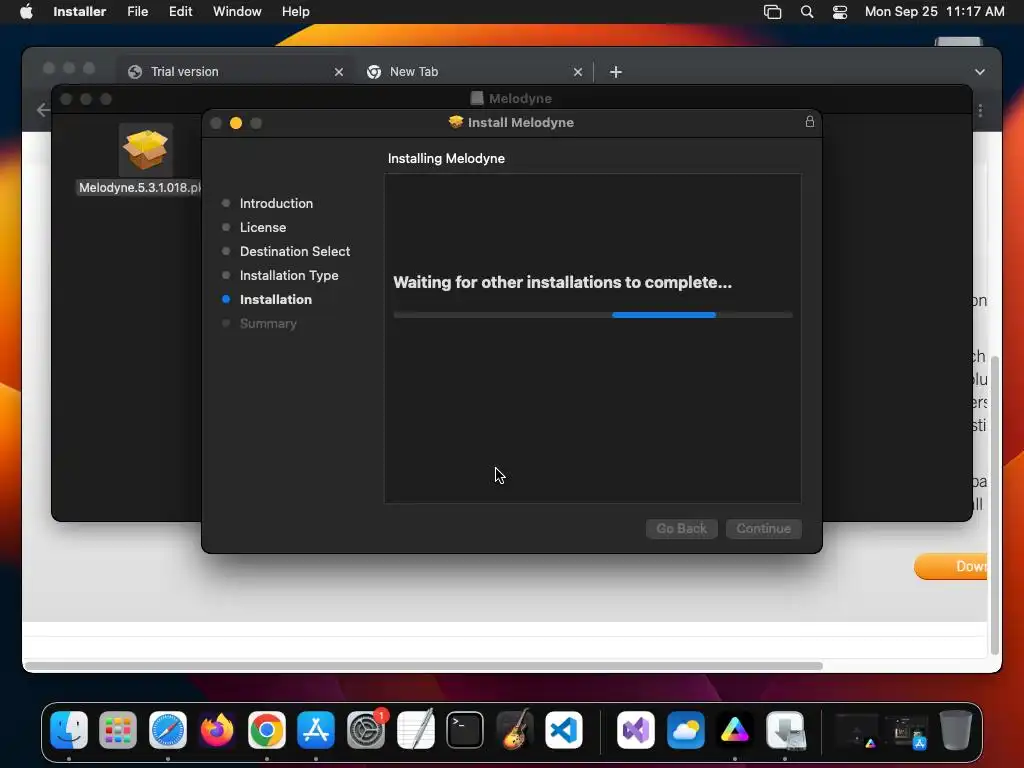Open Visual Studio Code from the Dock
Image resolution: width=1024 pixels, height=768 pixels.
tap(564, 729)
